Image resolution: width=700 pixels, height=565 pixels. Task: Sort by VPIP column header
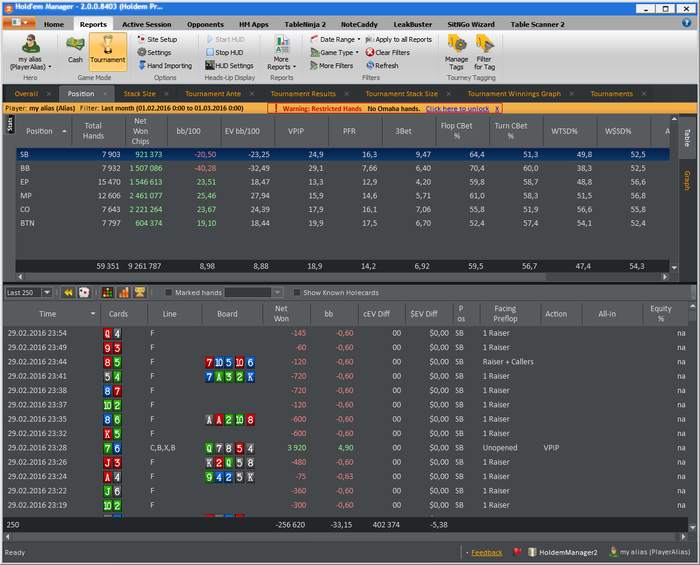tap(302, 131)
